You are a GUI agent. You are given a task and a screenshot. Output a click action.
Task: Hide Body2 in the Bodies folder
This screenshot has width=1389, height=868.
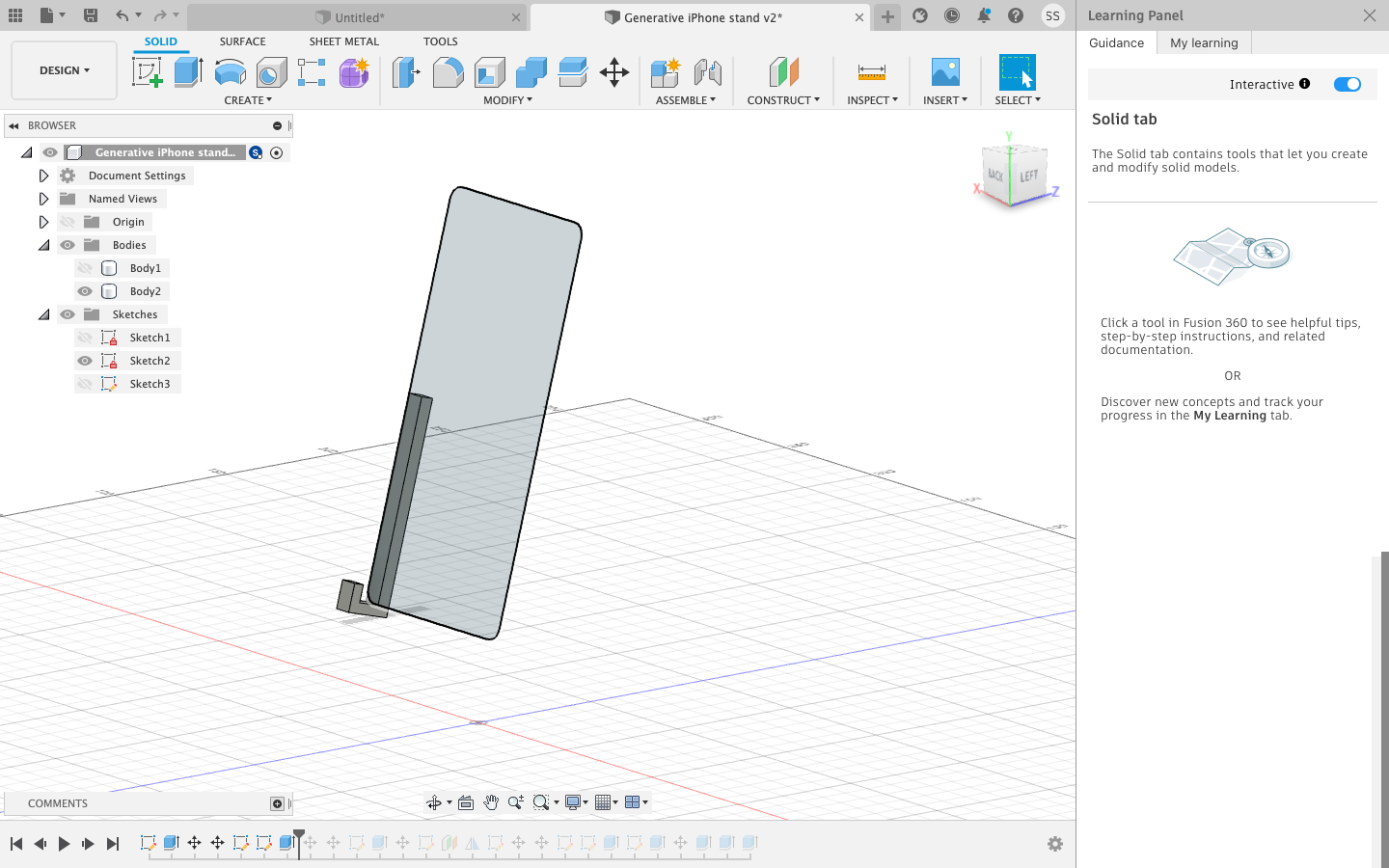pyautogui.click(x=85, y=290)
